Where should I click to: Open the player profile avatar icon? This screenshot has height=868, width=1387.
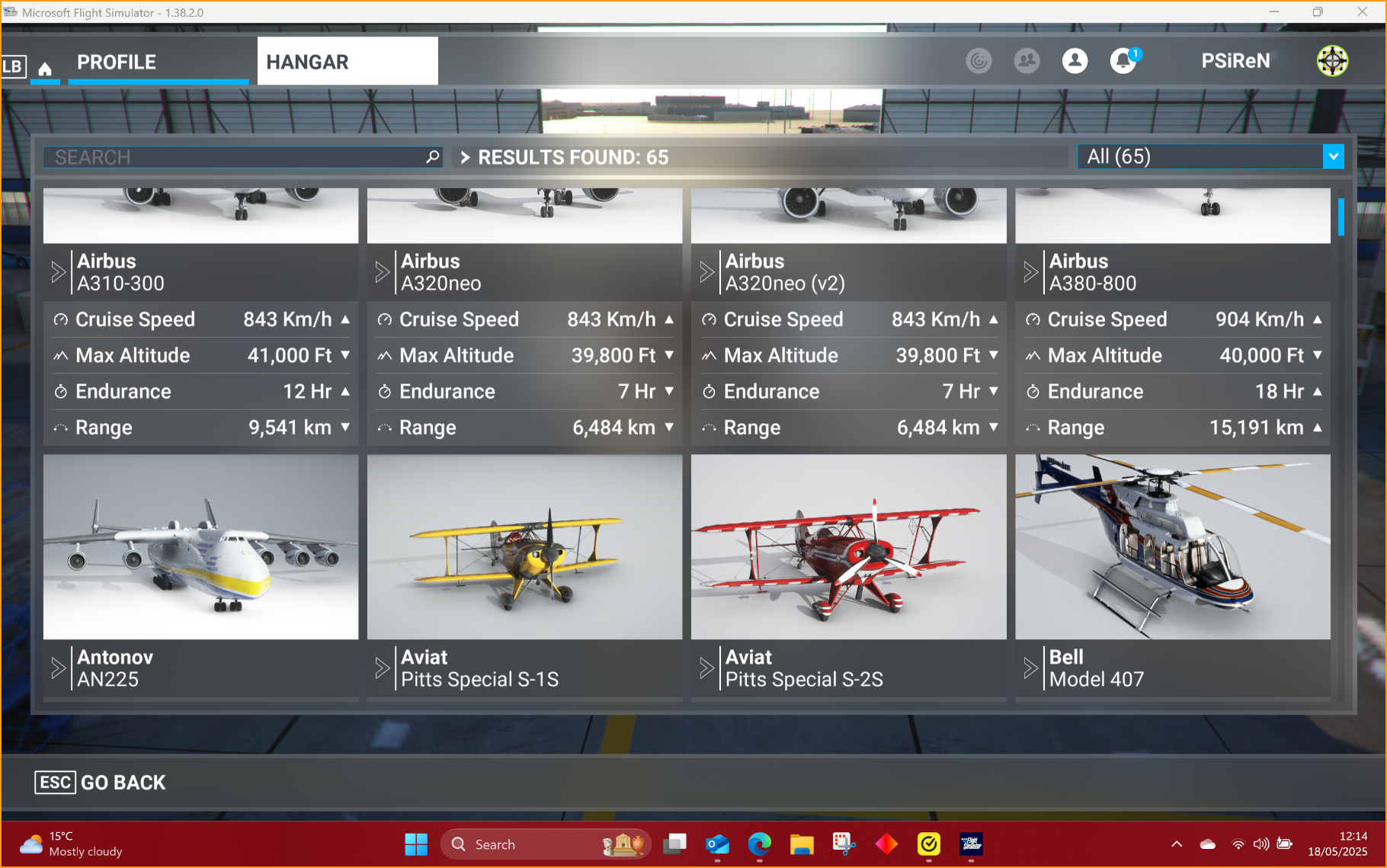click(1075, 61)
